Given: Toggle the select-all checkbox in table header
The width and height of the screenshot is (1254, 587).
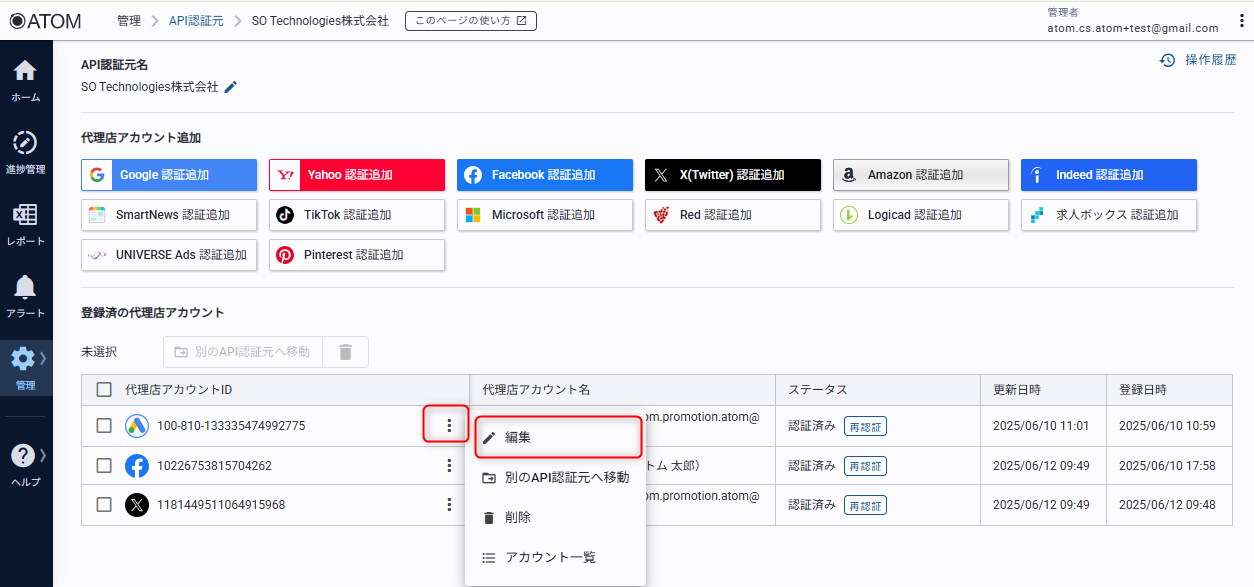Looking at the screenshot, I should pos(104,390).
